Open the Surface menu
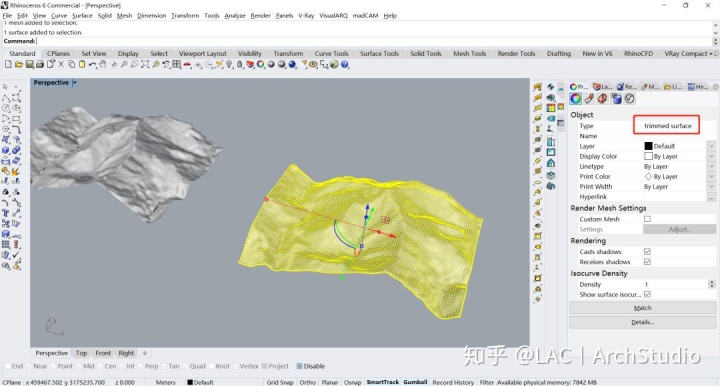The width and height of the screenshot is (720, 386). [82, 16]
